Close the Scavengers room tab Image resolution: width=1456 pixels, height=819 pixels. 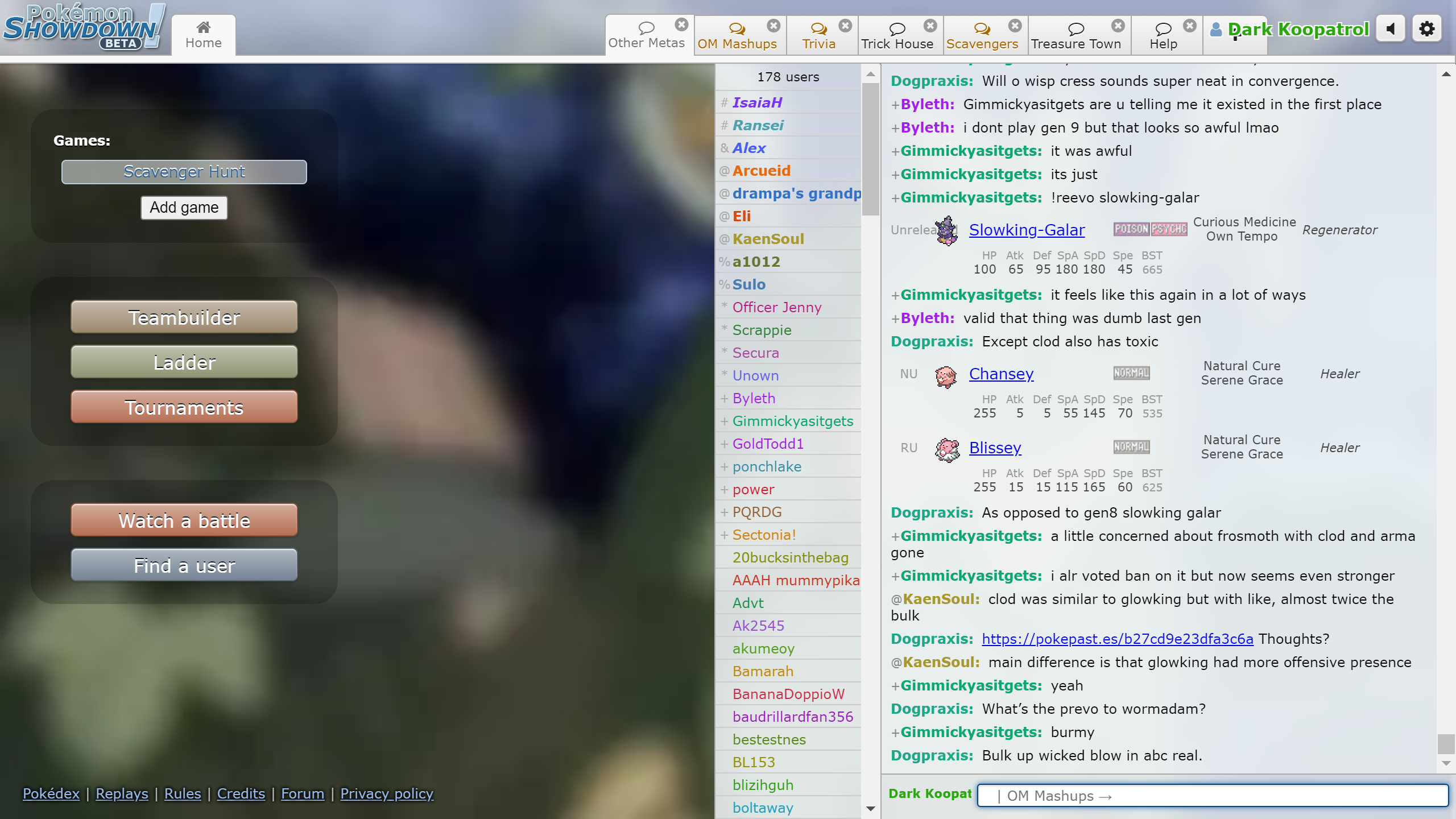click(1015, 26)
